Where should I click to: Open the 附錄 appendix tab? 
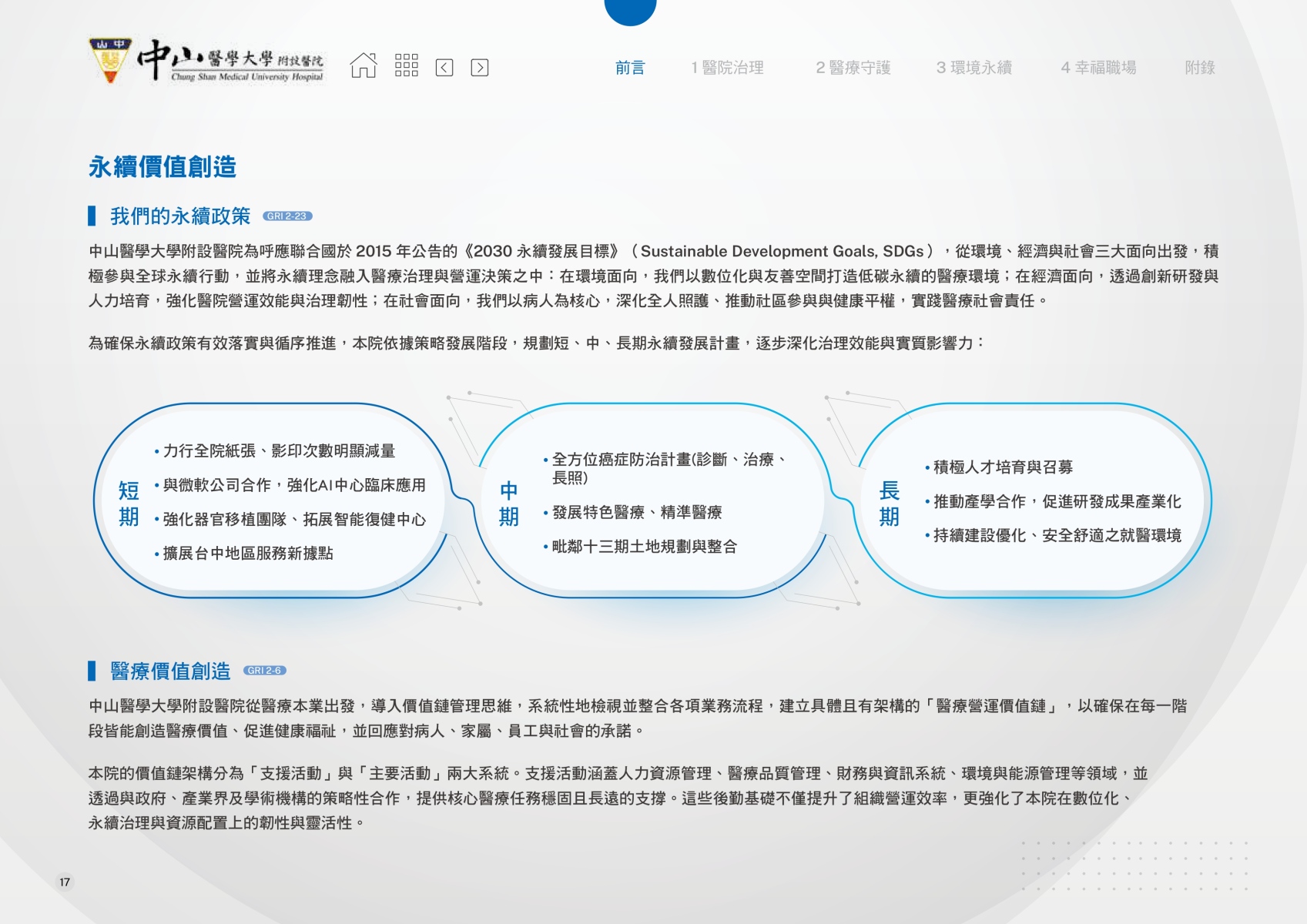[x=1199, y=68]
